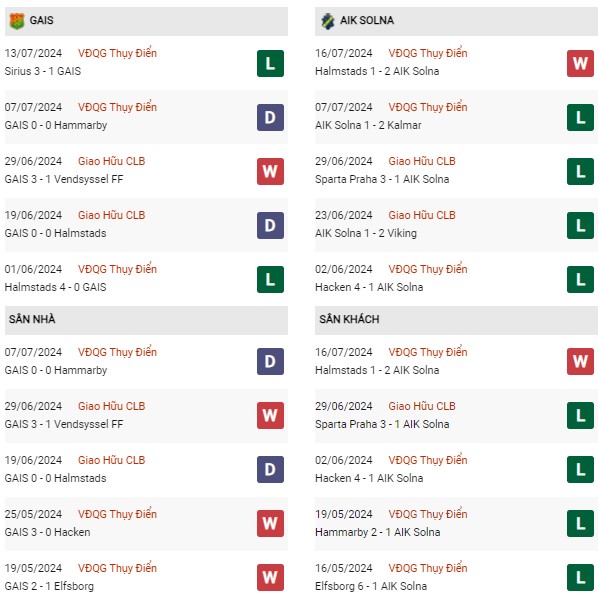
Task: Select the SÂN KHÁCH section header
Action: pos(456,320)
